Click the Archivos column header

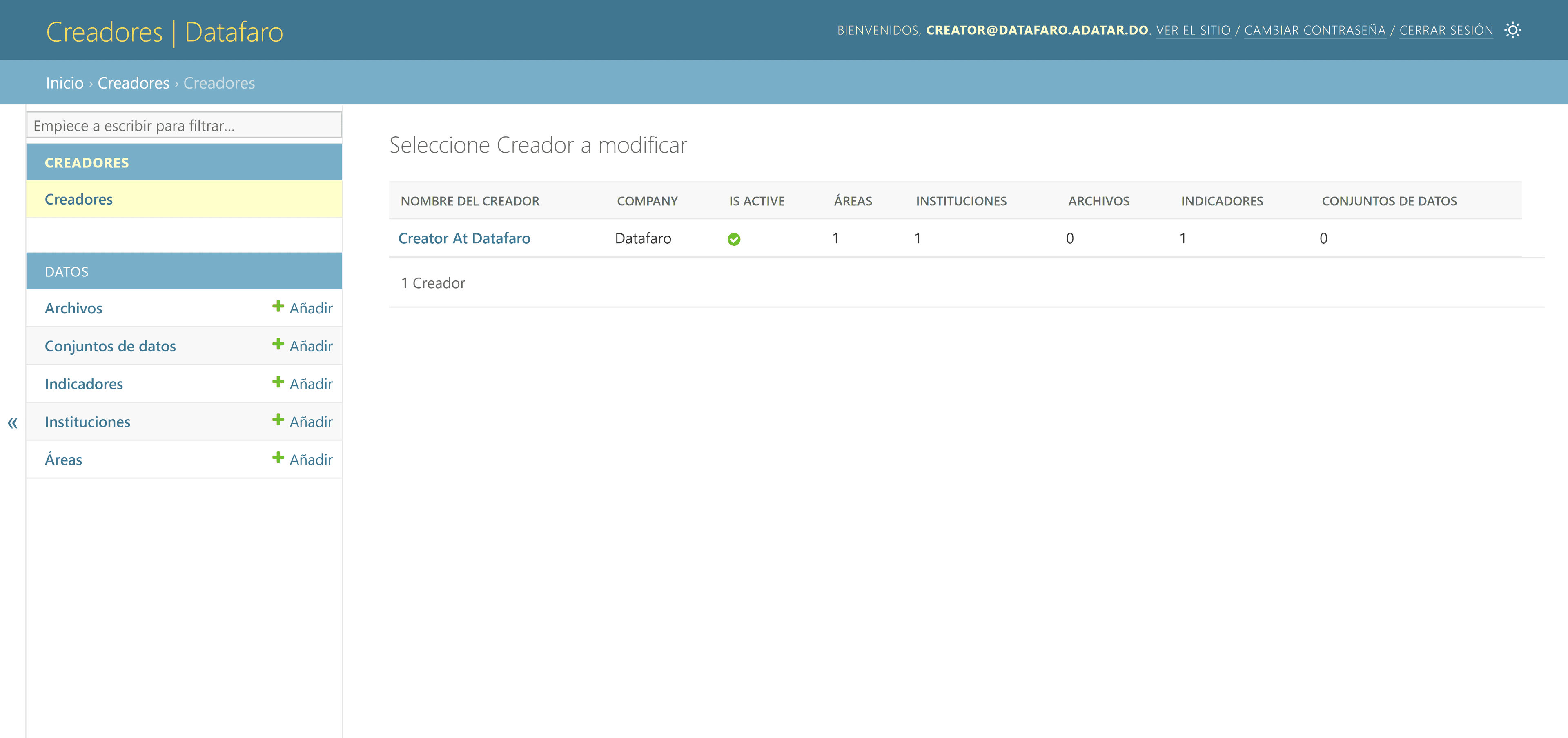pos(1099,201)
